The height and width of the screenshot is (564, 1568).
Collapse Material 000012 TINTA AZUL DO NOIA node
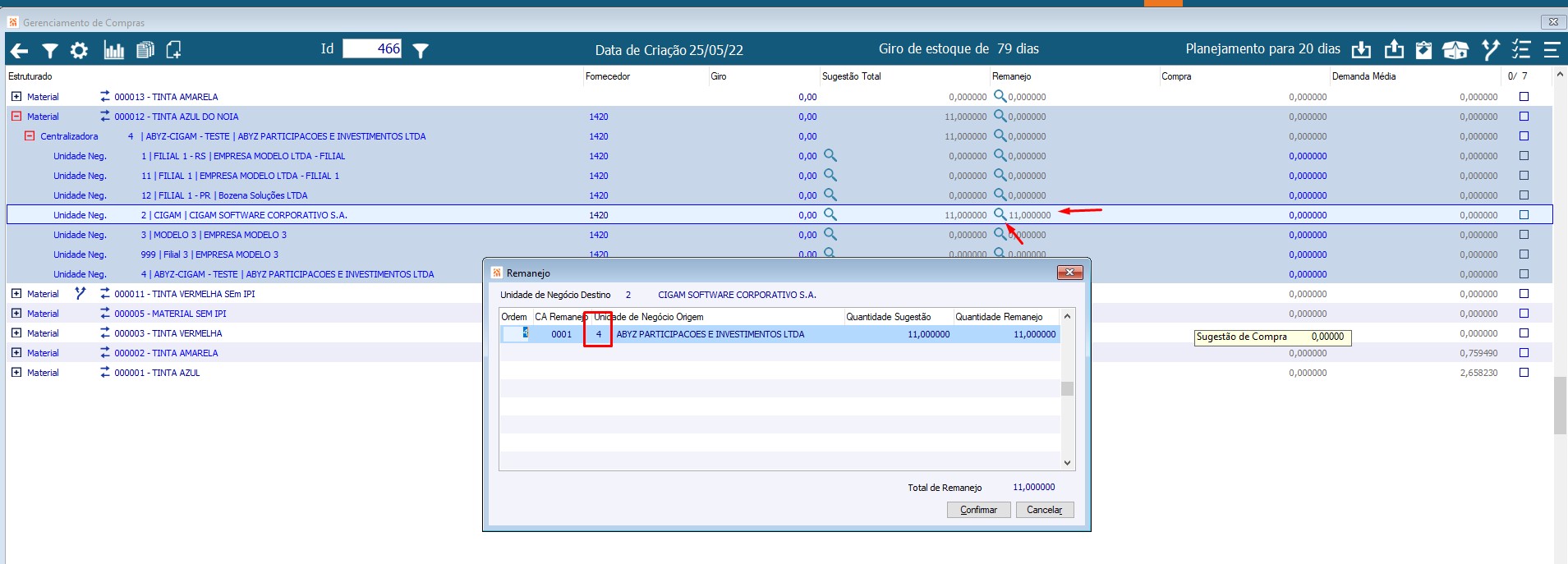coord(16,116)
